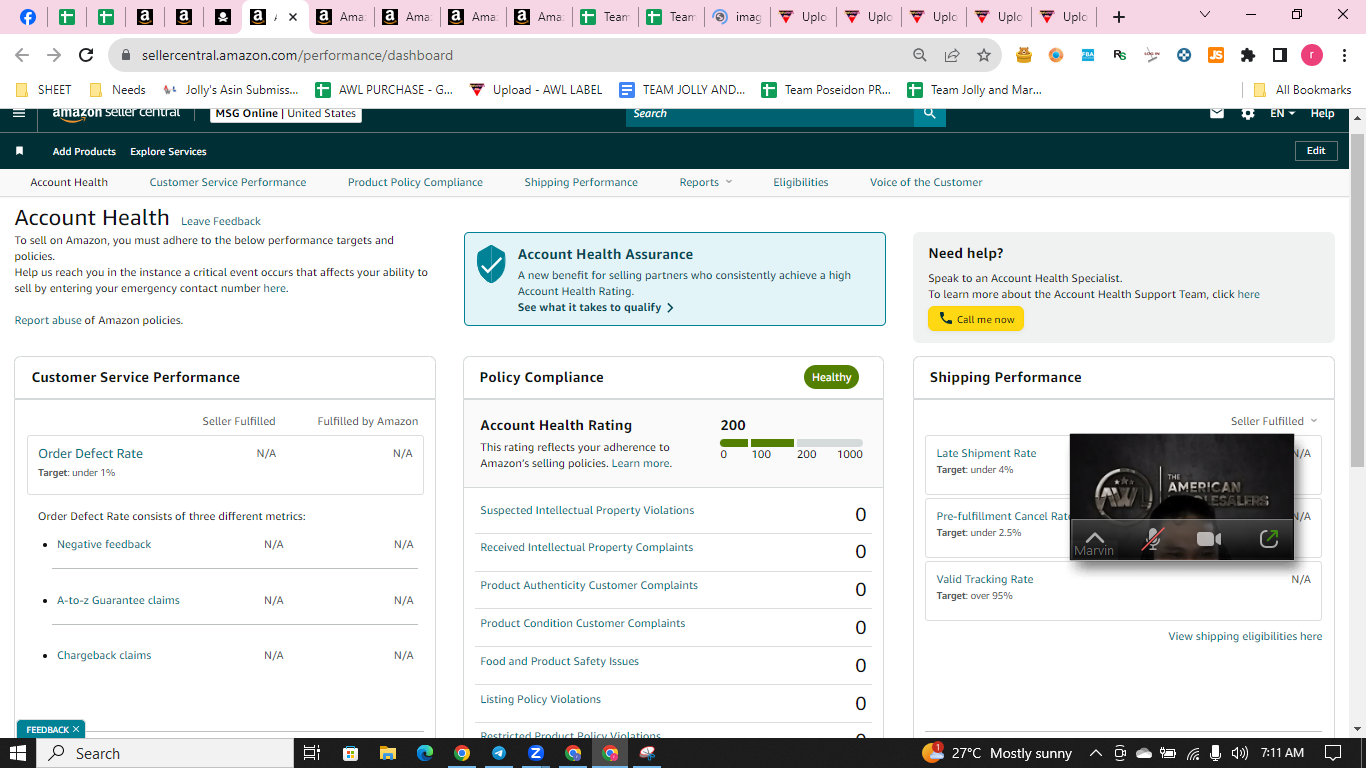Open a new browser tab
1366x768 pixels.
click(1119, 17)
